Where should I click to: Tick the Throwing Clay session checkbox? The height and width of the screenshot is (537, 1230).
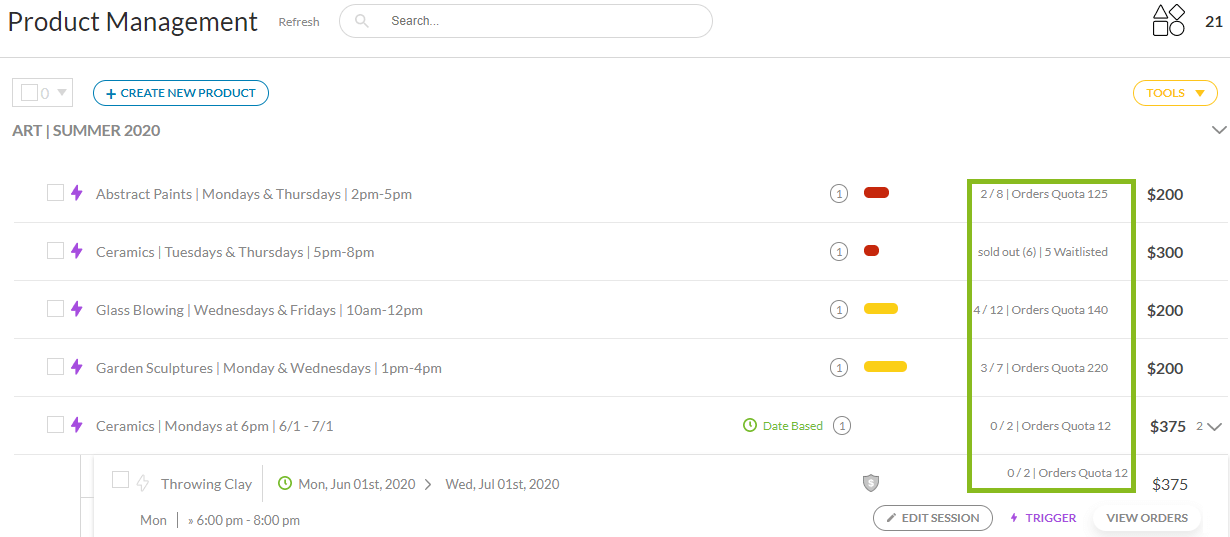(120, 480)
